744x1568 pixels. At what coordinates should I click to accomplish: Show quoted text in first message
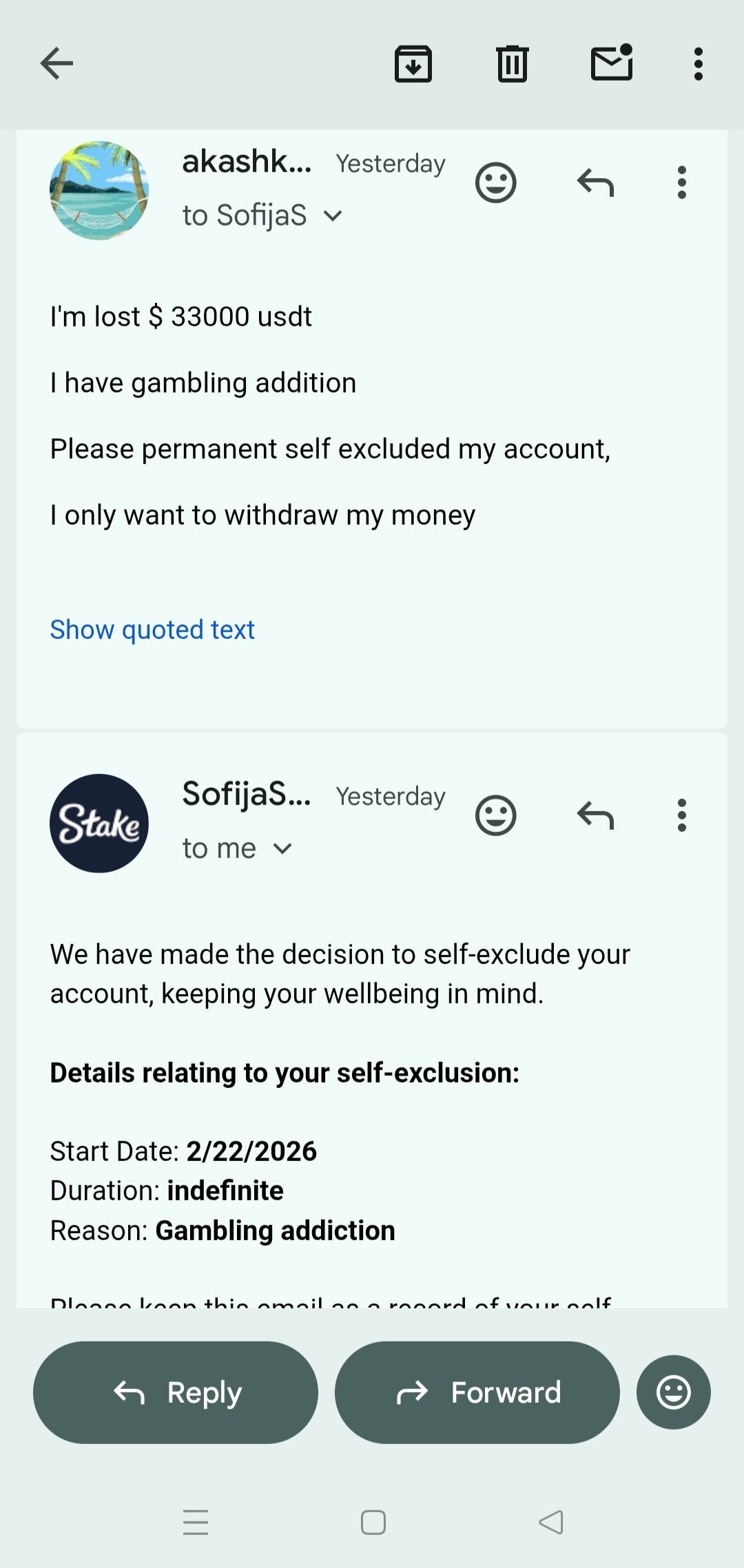coord(152,629)
